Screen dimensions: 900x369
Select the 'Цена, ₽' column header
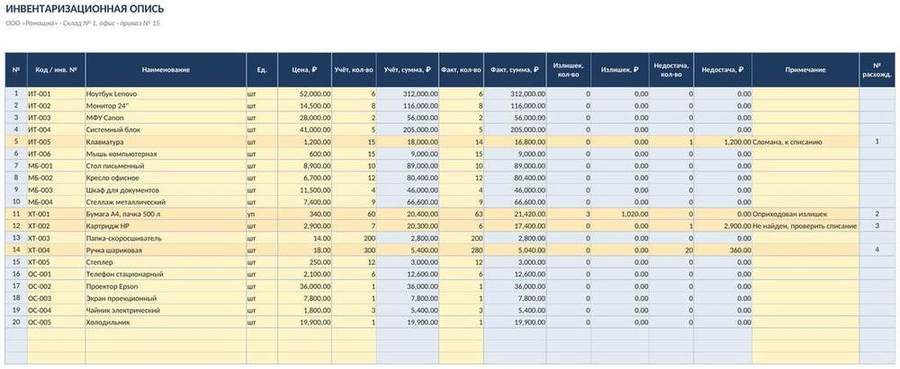click(305, 69)
